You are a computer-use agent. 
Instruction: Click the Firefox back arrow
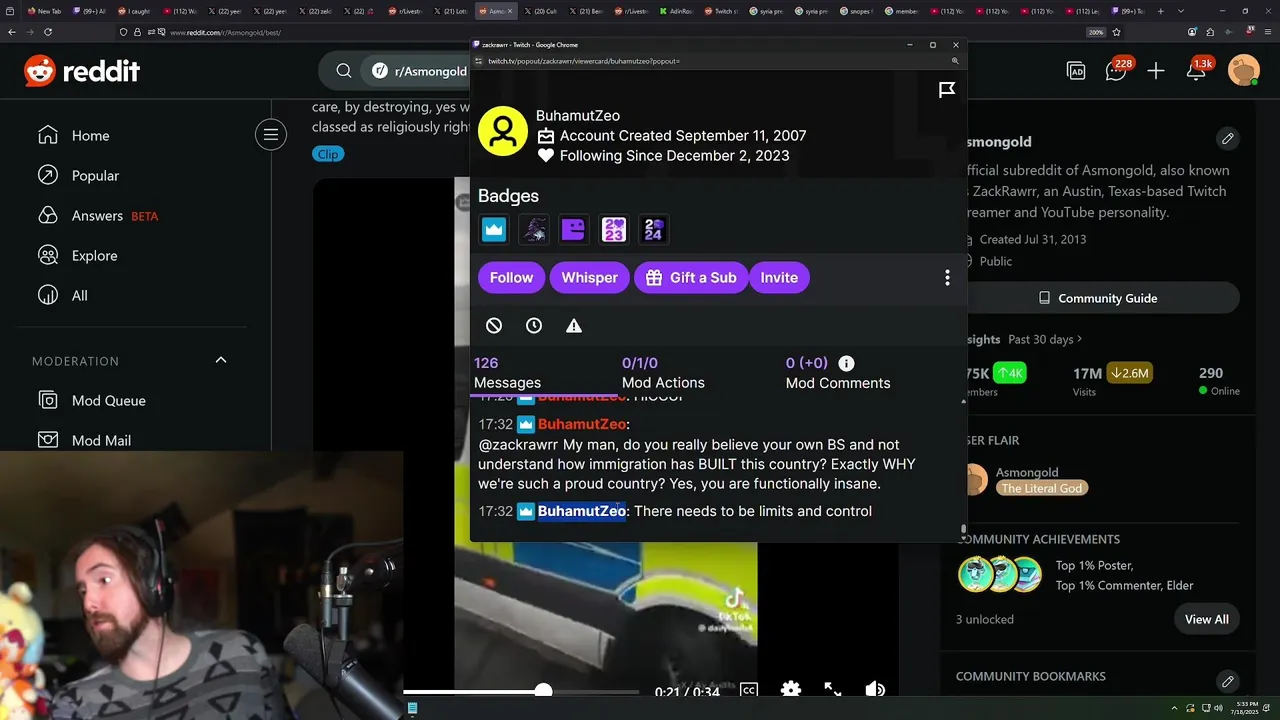(12, 32)
